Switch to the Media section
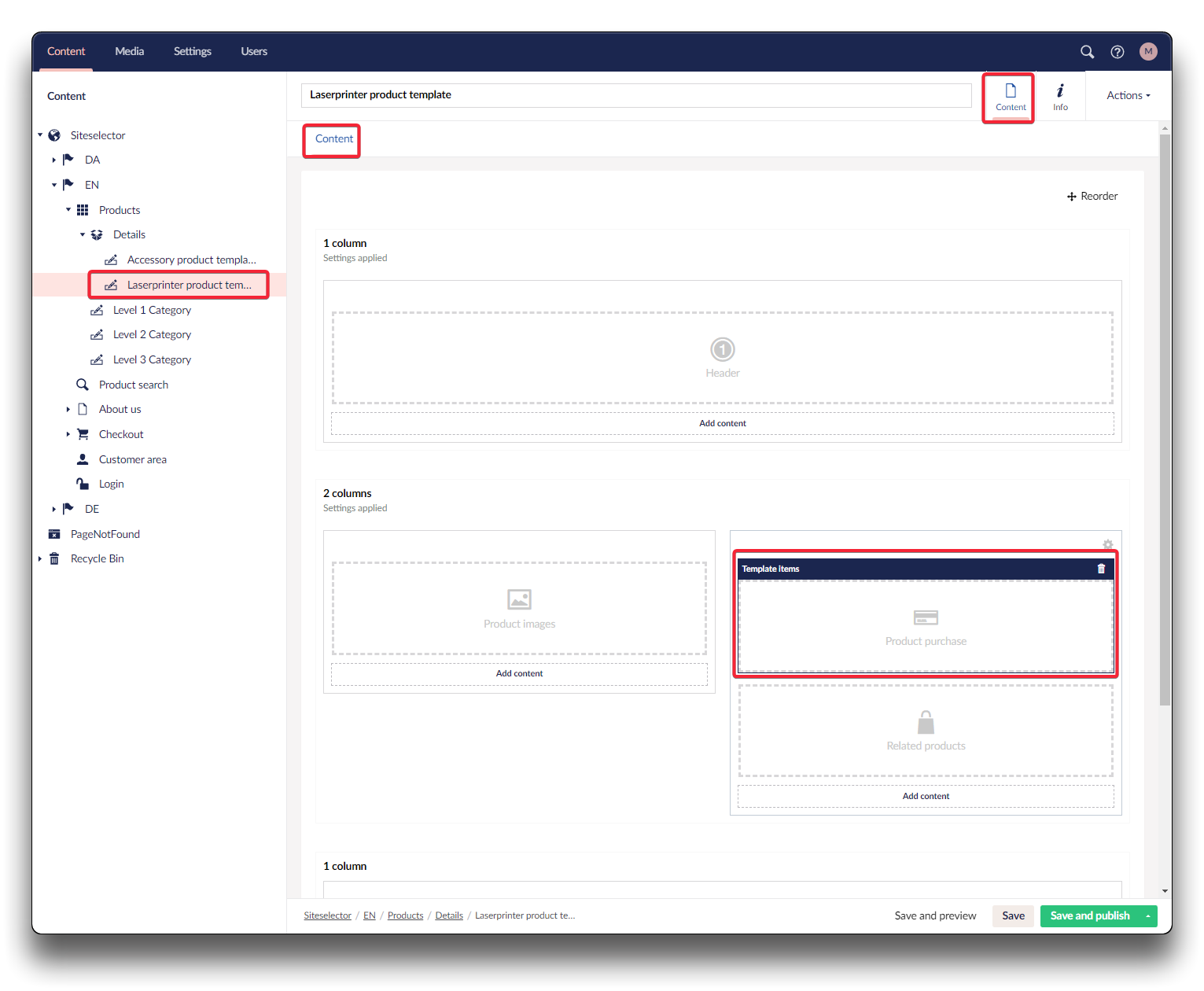Screen dimensions: 1204x991 pyautogui.click(x=129, y=52)
